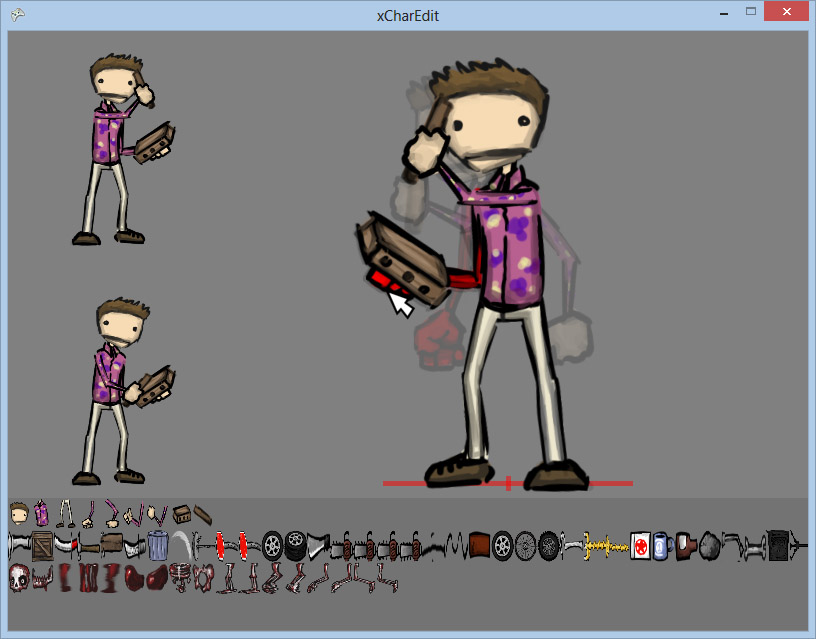The width and height of the screenshot is (816, 639).
Task: Select the raised fist near character's head
Action: tap(425, 150)
